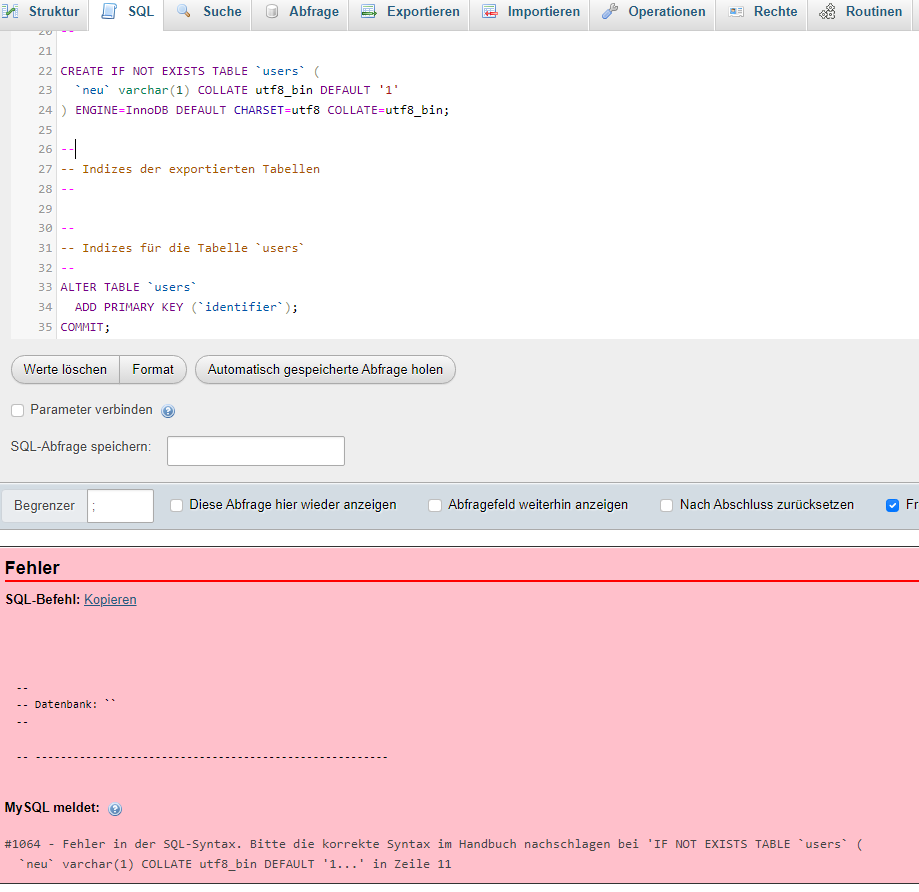
Task: Open help icon beside MySQL meldet
Action: [115, 809]
